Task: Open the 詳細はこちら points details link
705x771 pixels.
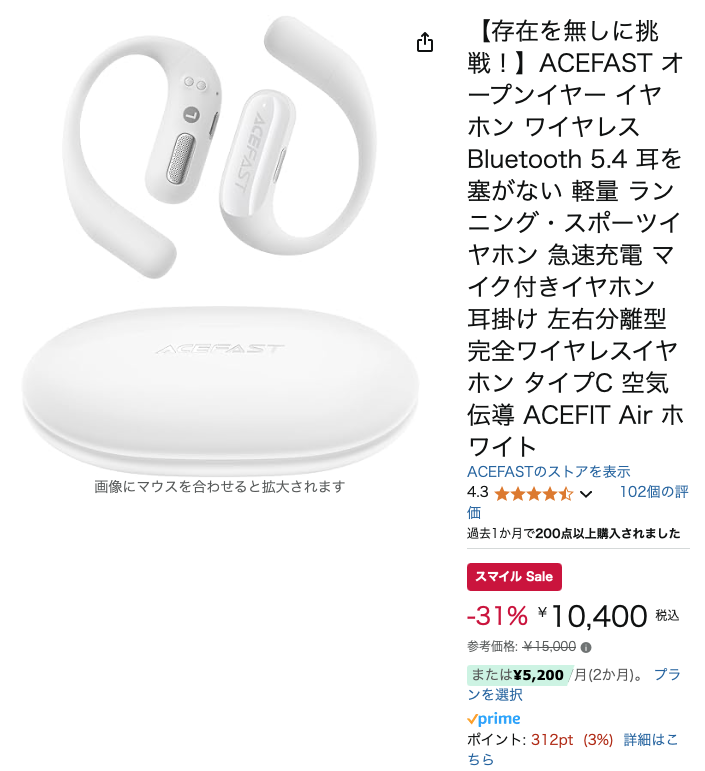Action: coord(573,749)
